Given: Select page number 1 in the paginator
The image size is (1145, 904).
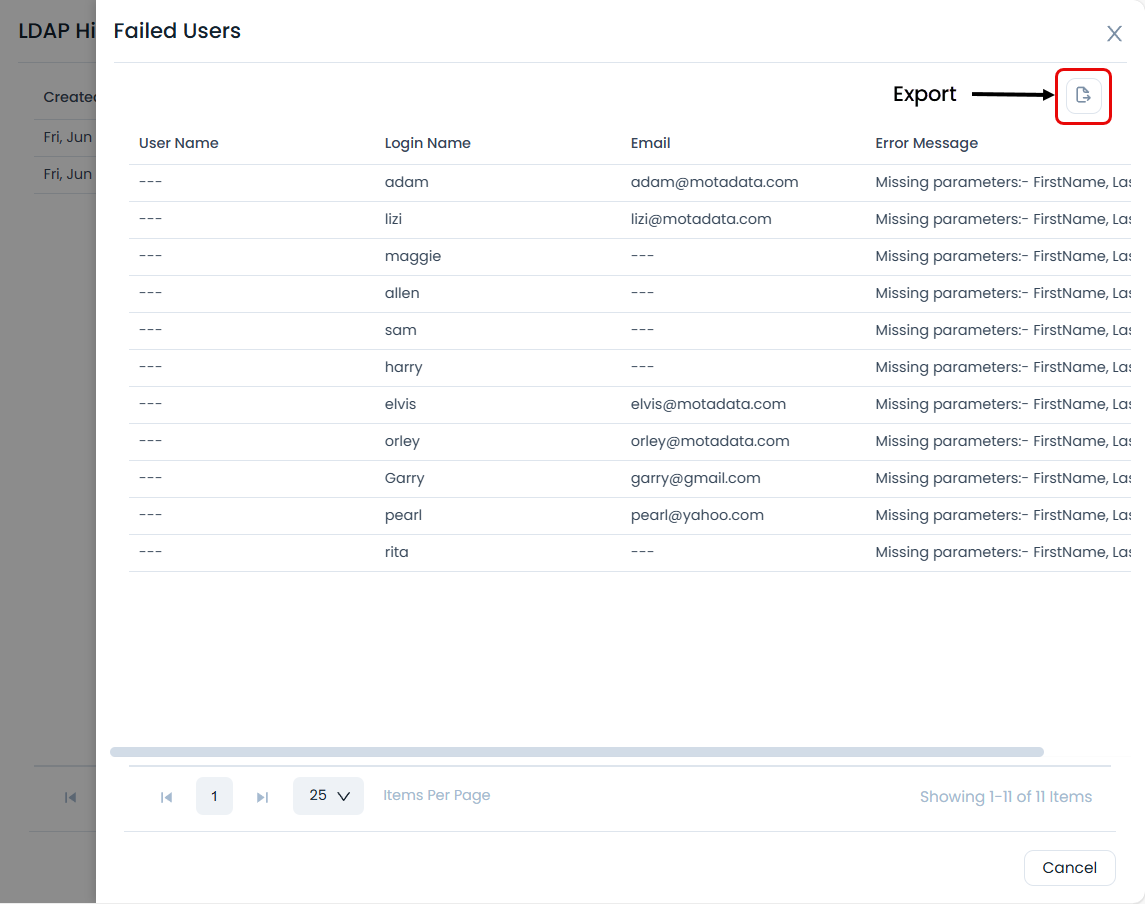Looking at the screenshot, I should coord(214,795).
